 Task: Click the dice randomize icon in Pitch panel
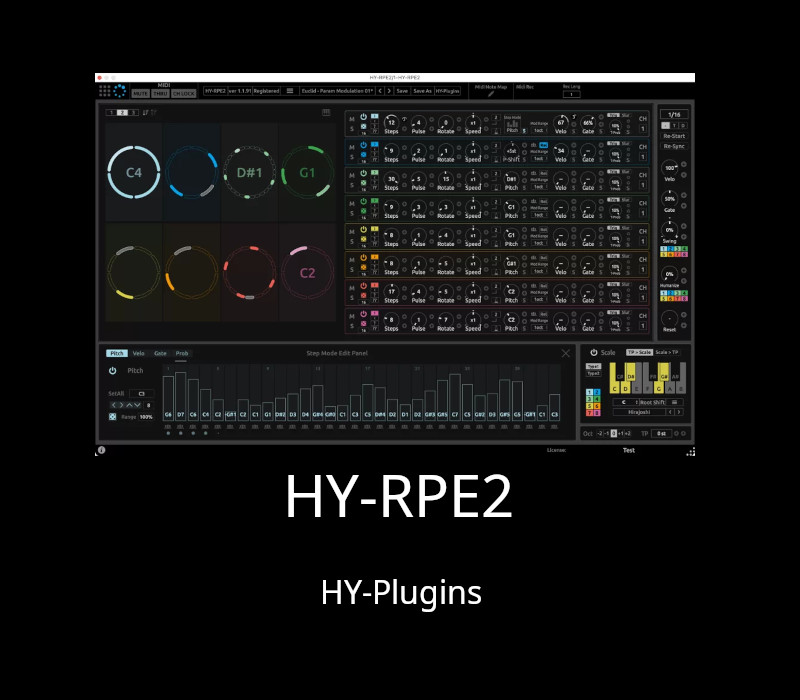pyautogui.click(x=113, y=416)
